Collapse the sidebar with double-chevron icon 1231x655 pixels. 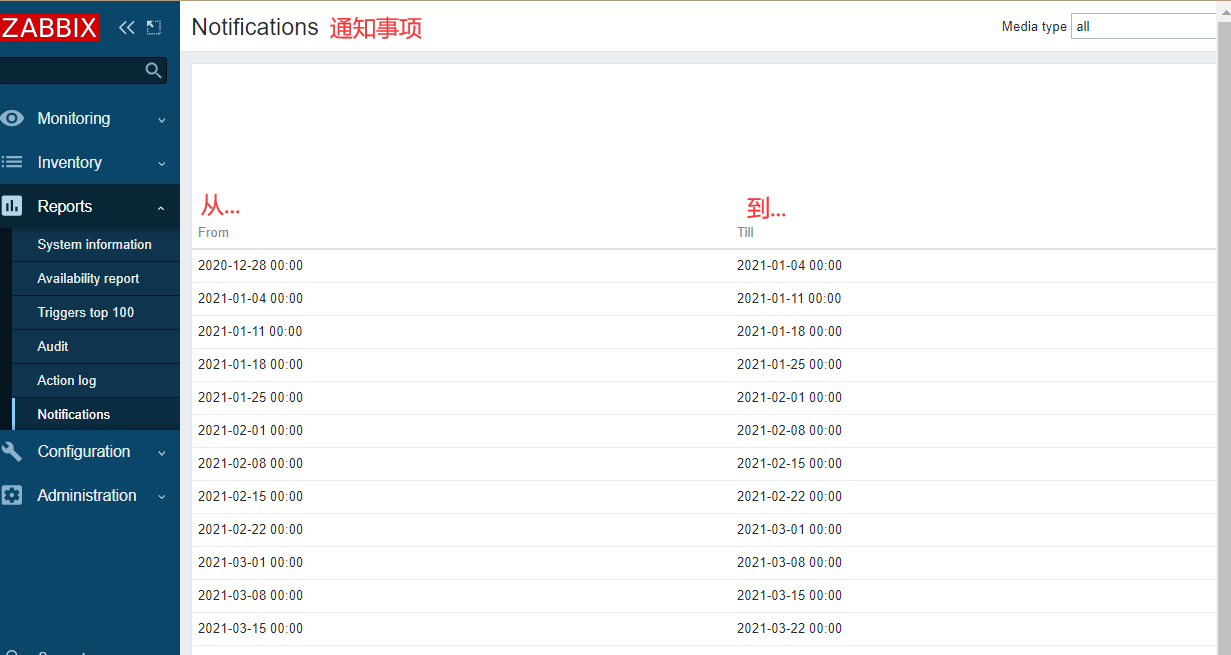[x=126, y=27]
